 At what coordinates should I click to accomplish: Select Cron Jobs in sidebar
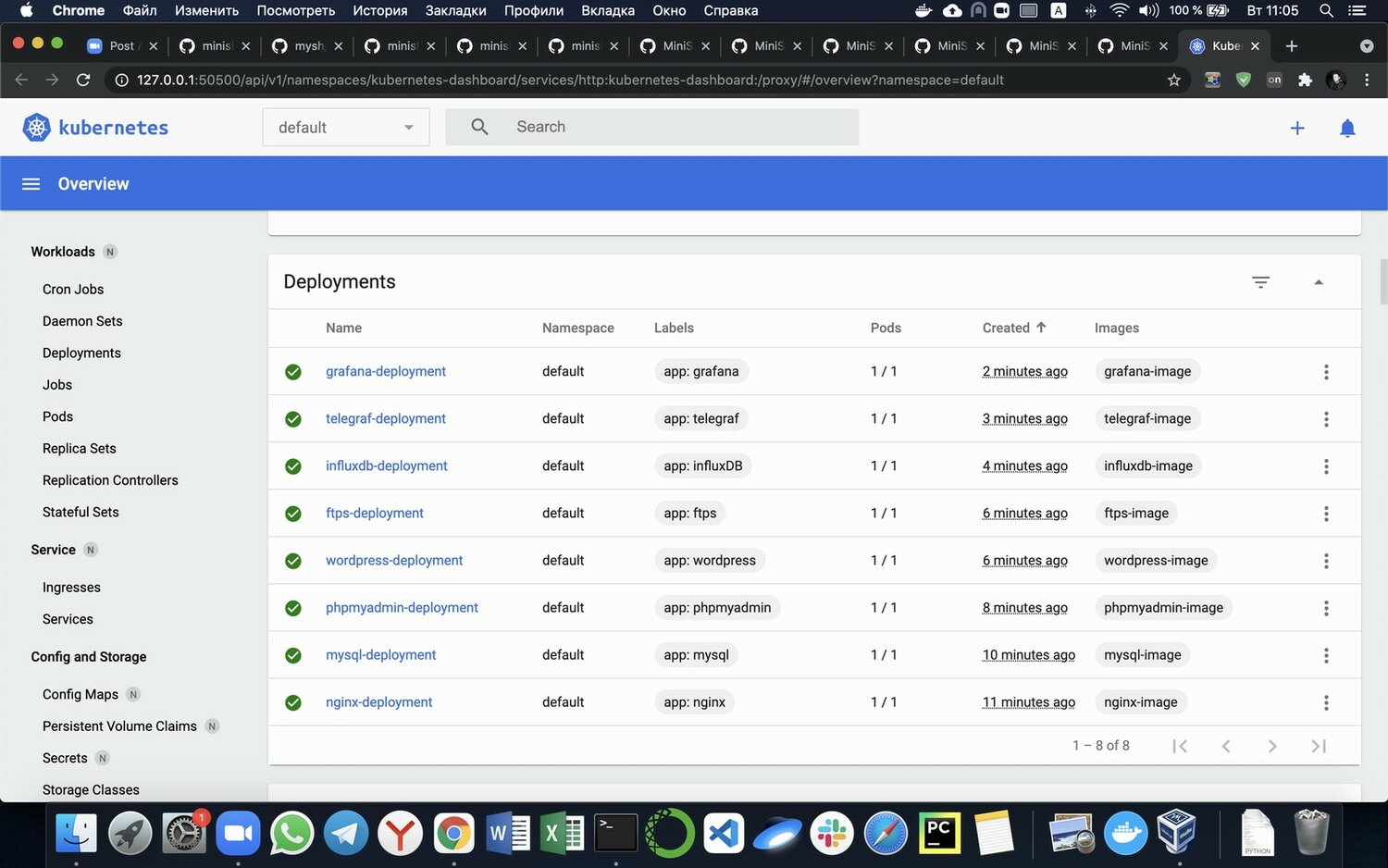tap(73, 289)
